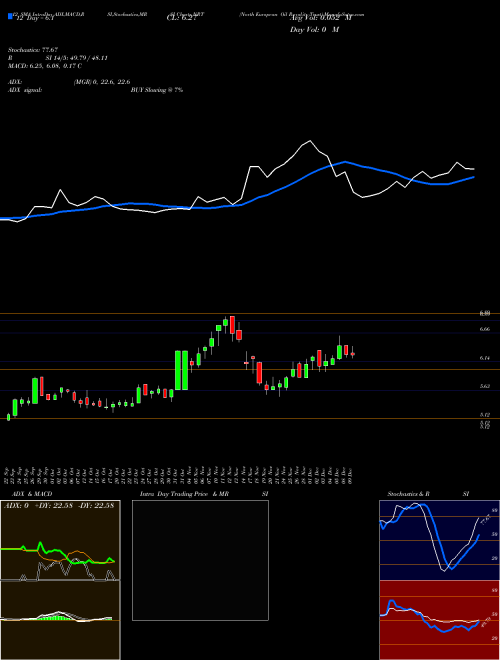Click the 6.66 price axis label
This screenshot has height=660, width=500.
point(484,329)
